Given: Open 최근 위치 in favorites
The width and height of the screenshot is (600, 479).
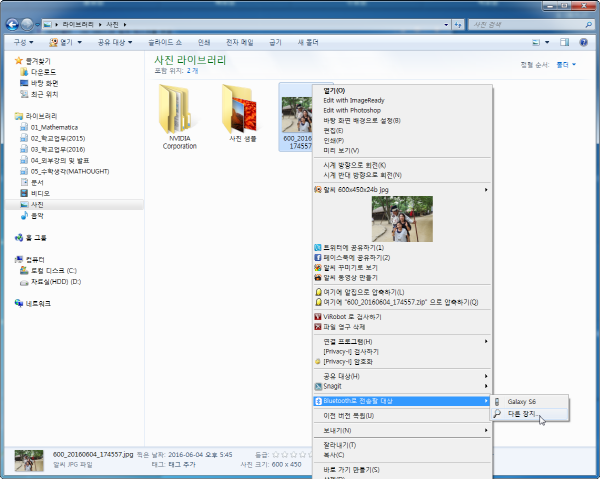Looking at the screenshot, I should click(44, 94).
